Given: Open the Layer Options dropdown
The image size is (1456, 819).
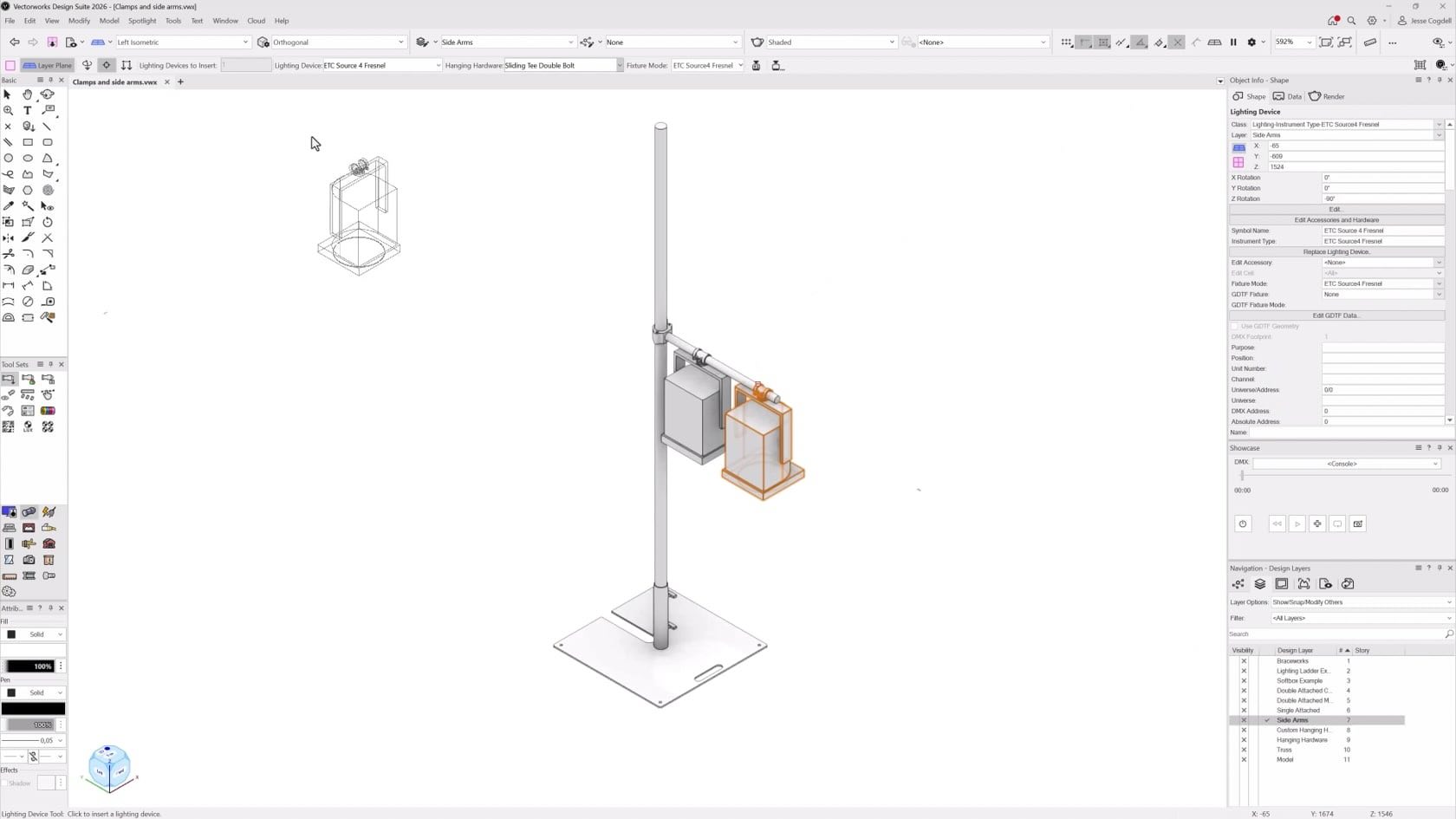Looking at the screenshot, I should 1361,602.
